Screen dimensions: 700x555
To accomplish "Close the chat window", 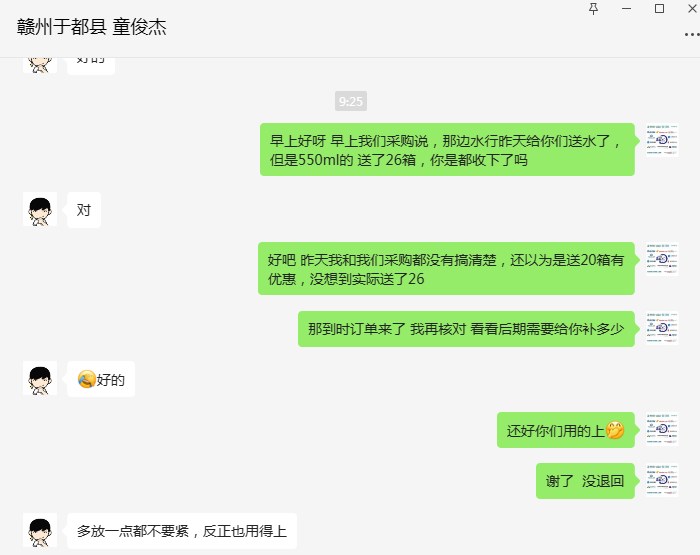I will pyautogui.click(x=692, y=8).
